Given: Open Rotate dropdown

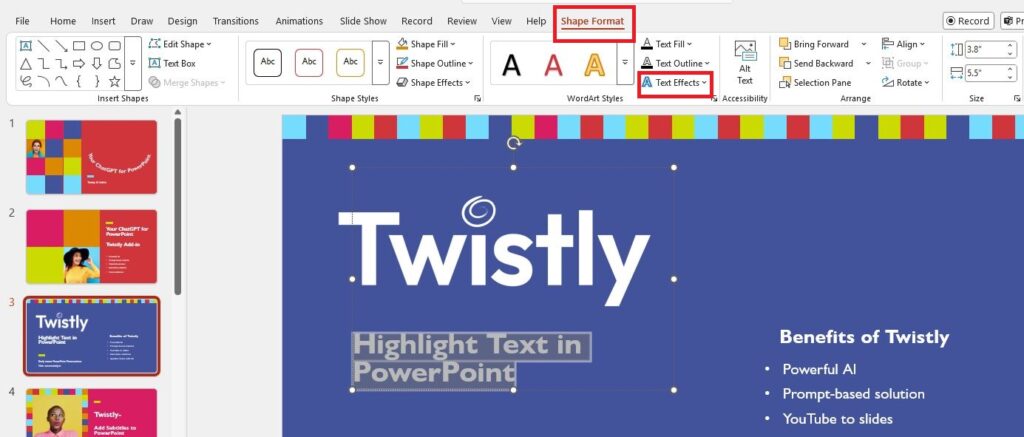Looking at the screenshot, I should tap(905, 82).
